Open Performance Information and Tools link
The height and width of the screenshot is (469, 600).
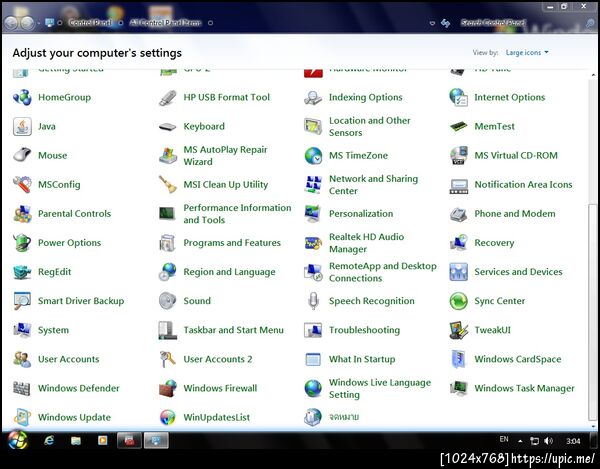coord(237,214)
